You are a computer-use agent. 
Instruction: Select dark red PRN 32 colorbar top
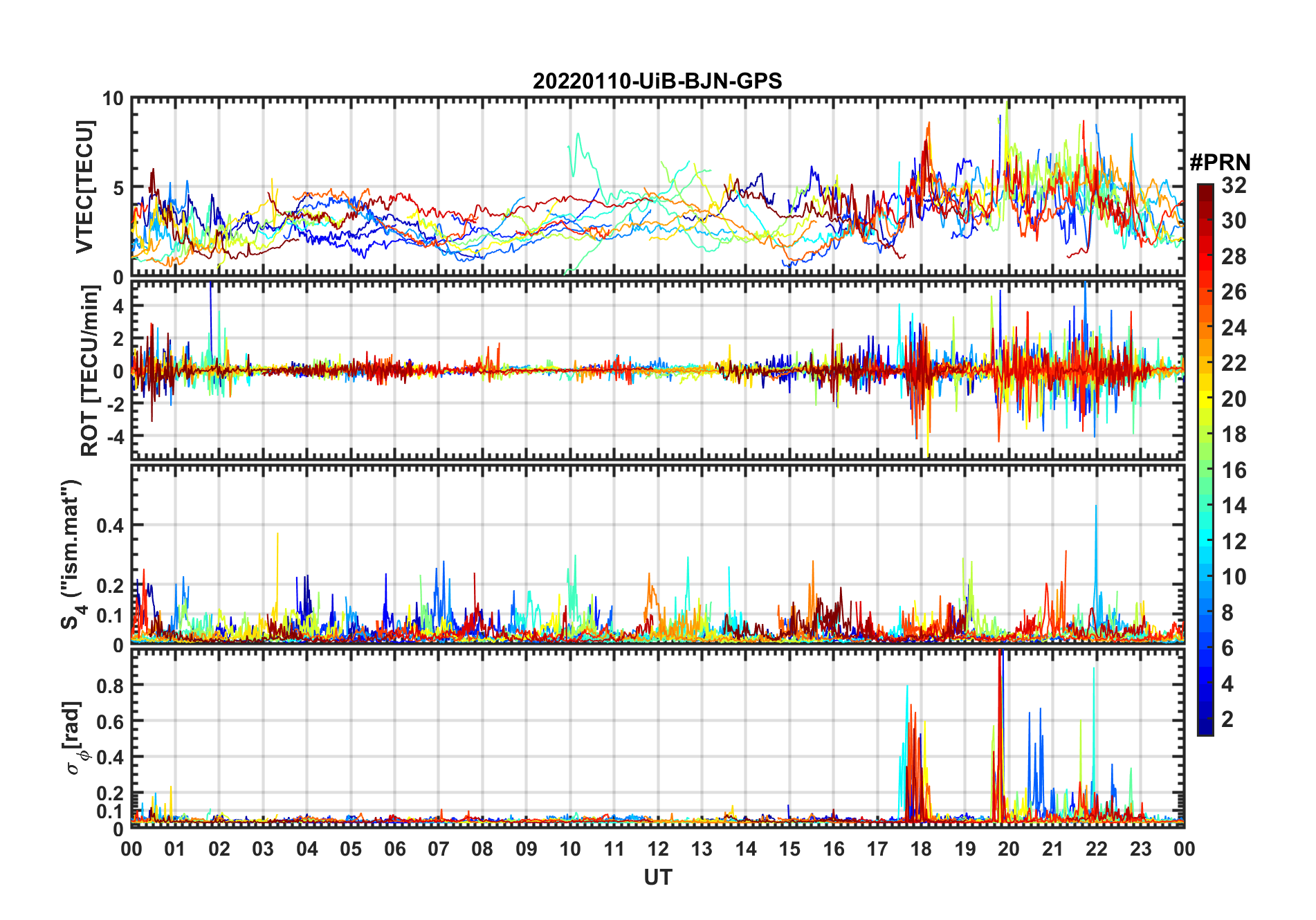pos(1205,188)
